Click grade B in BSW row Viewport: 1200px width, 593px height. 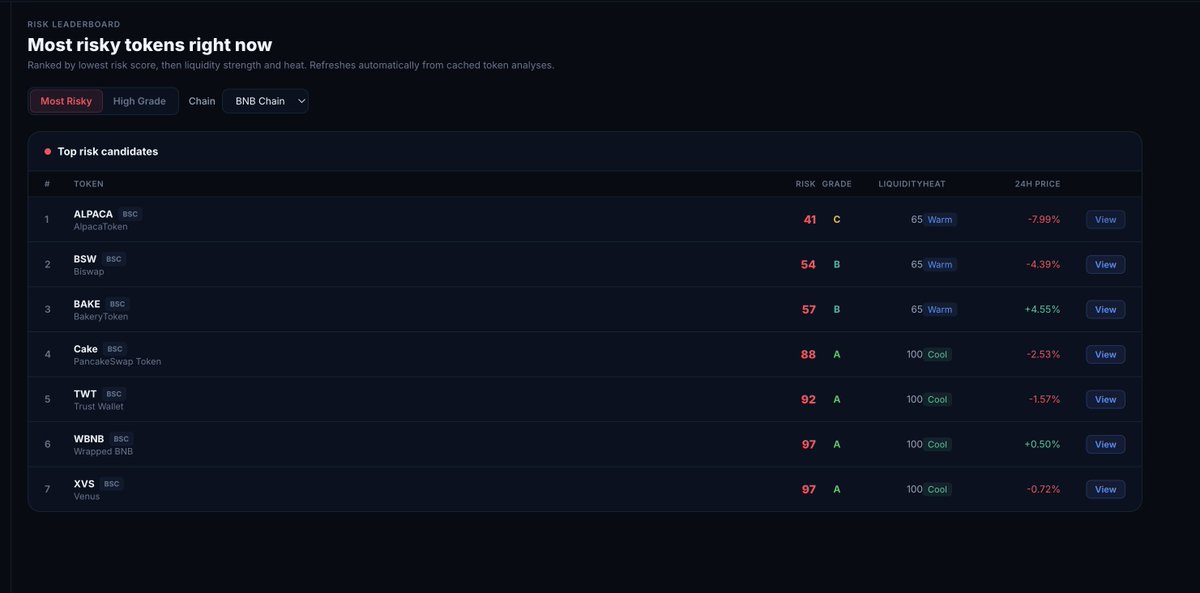837,265
